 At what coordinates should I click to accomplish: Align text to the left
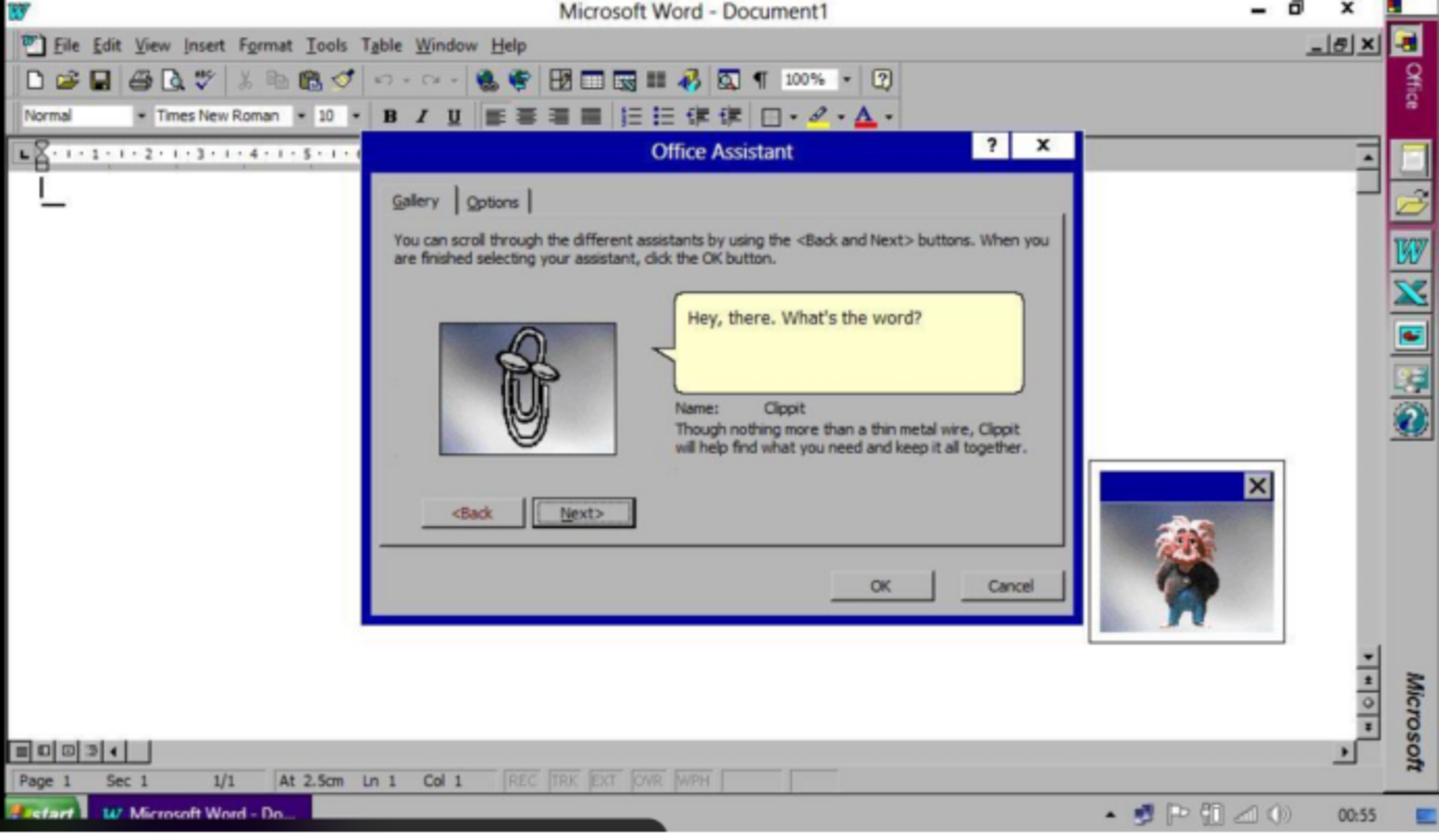point(495,117)
